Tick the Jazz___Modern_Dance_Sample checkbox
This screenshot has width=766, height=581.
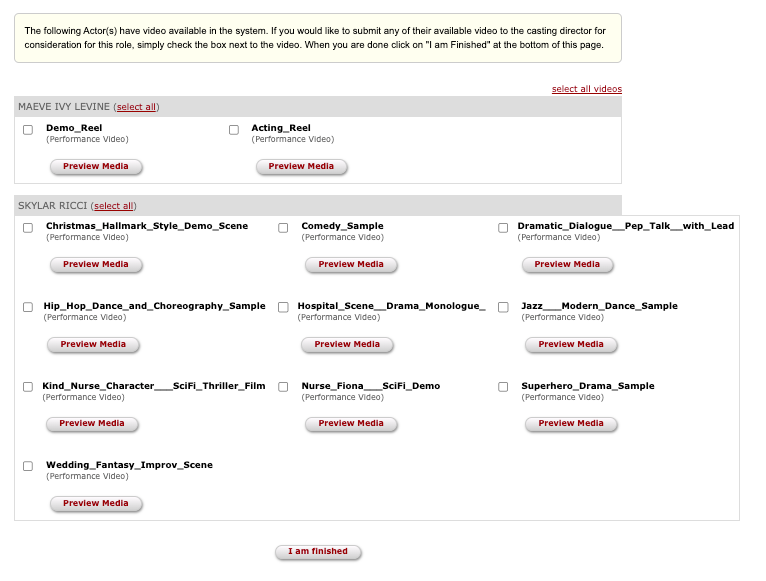click(503, 307)
